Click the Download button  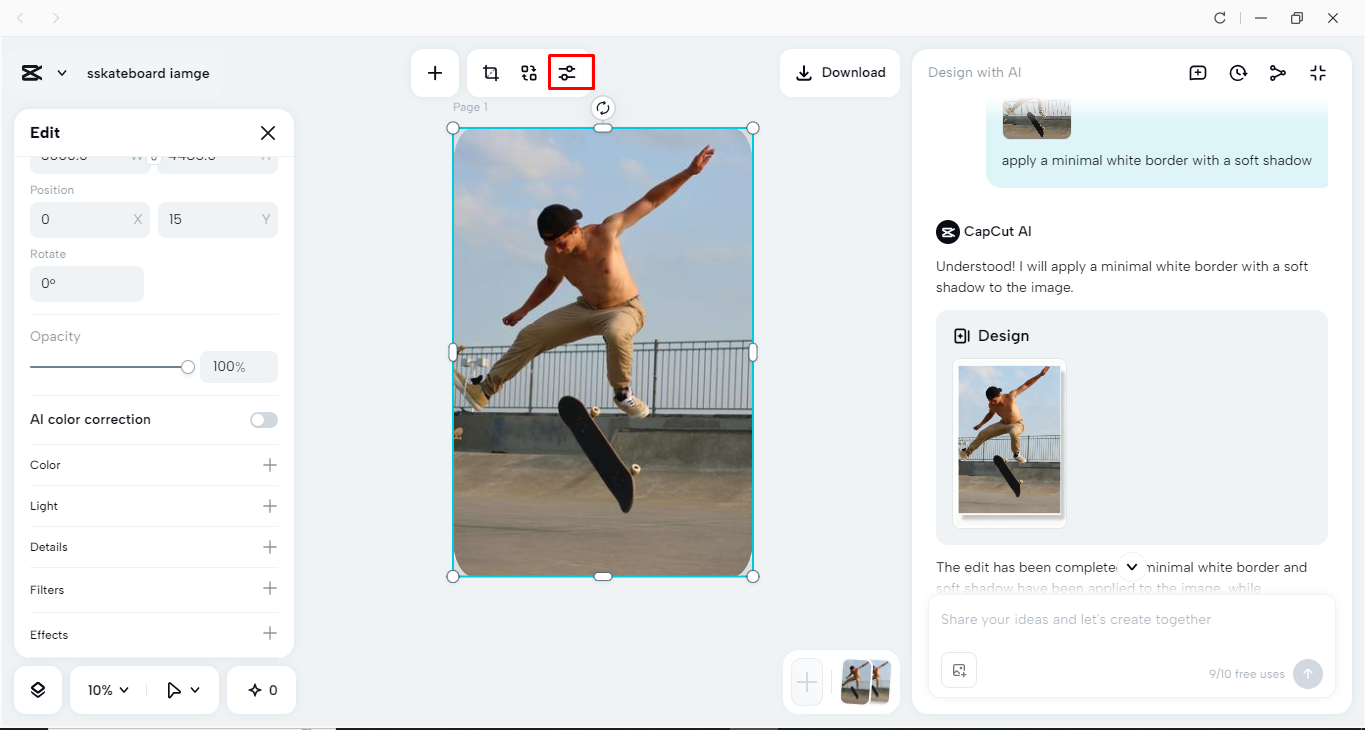pos(839,72)
